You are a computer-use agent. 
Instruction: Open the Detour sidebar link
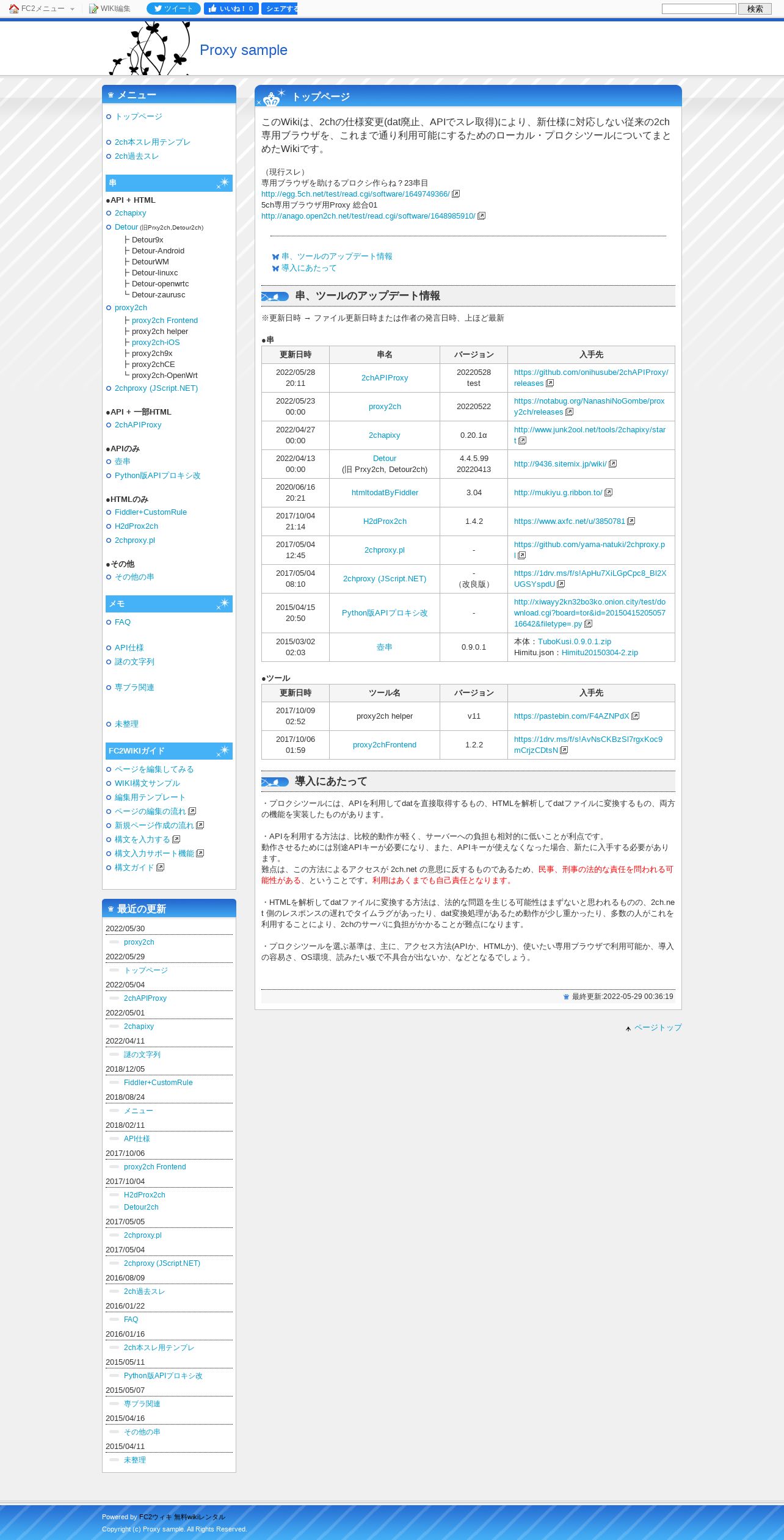pos(126,227)
